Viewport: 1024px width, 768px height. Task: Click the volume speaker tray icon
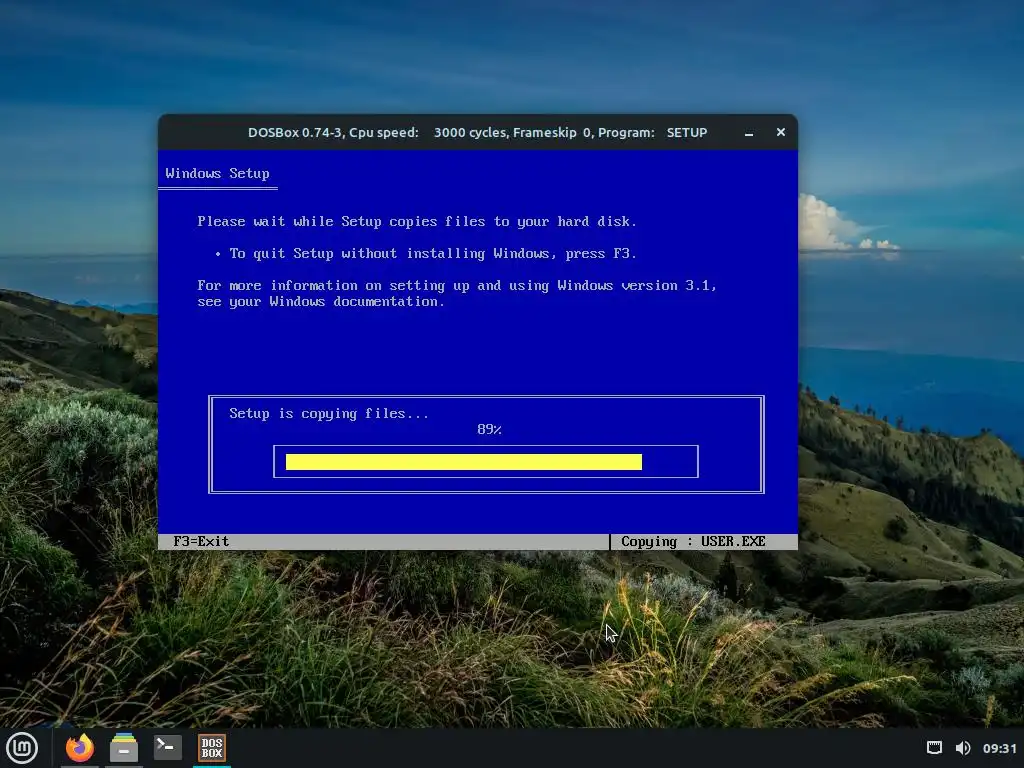point(963,748)
